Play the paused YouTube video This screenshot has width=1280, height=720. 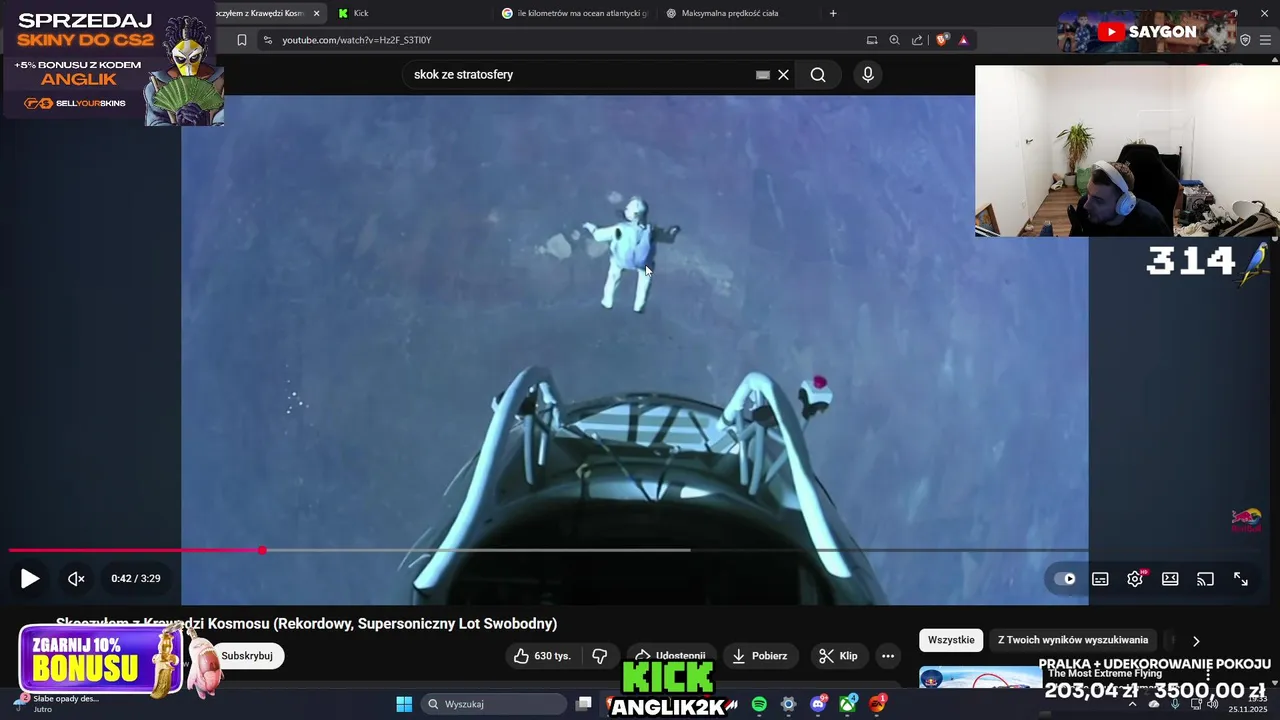30,578
